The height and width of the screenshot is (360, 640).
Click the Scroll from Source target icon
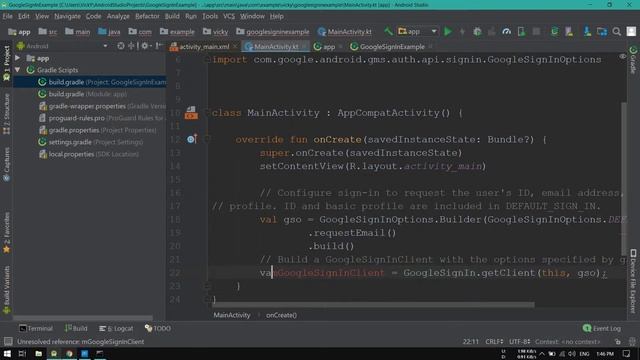coord(121,46)
